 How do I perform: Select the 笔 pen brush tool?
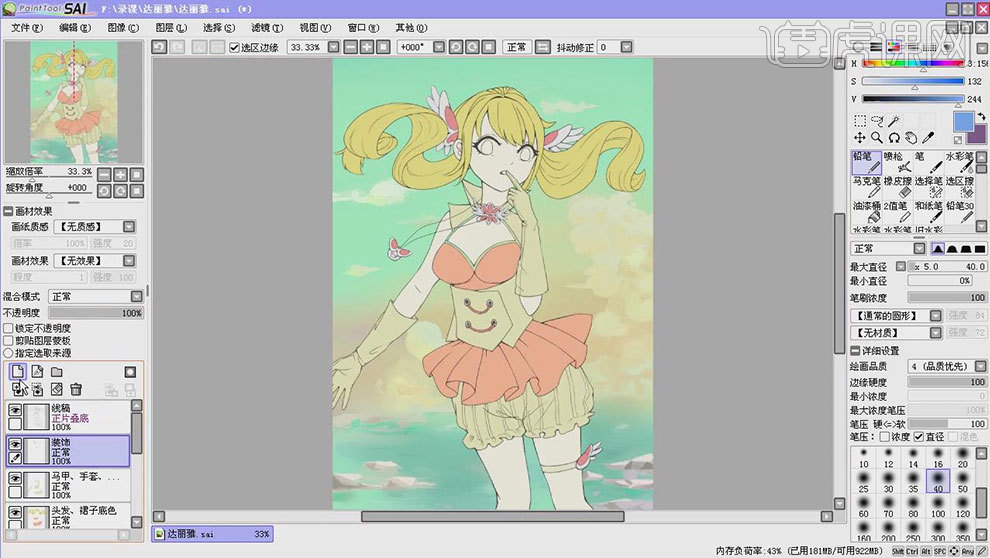coord(928,163)
